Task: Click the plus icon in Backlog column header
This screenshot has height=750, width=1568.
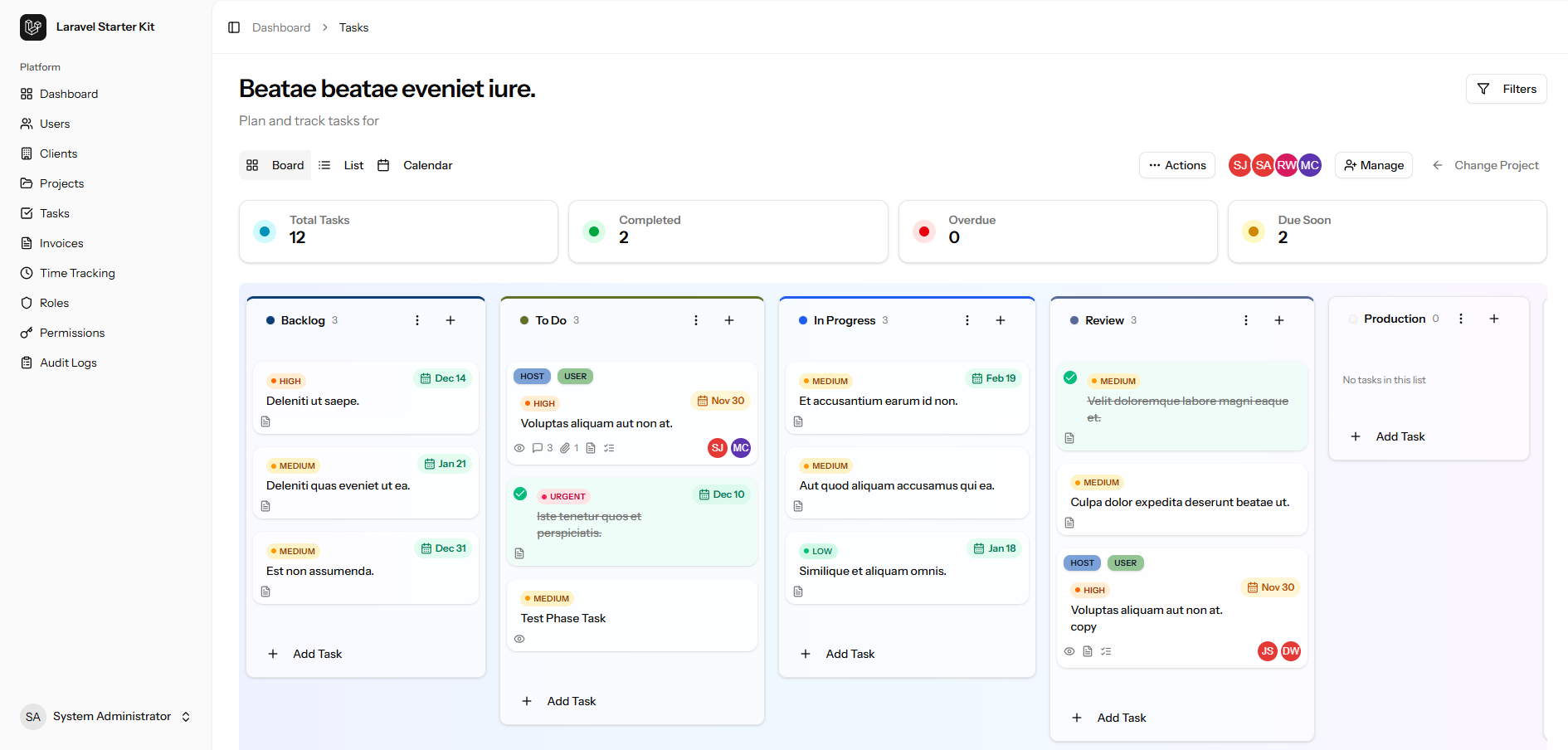Action: pyautogui.click(x=450, y=320)
